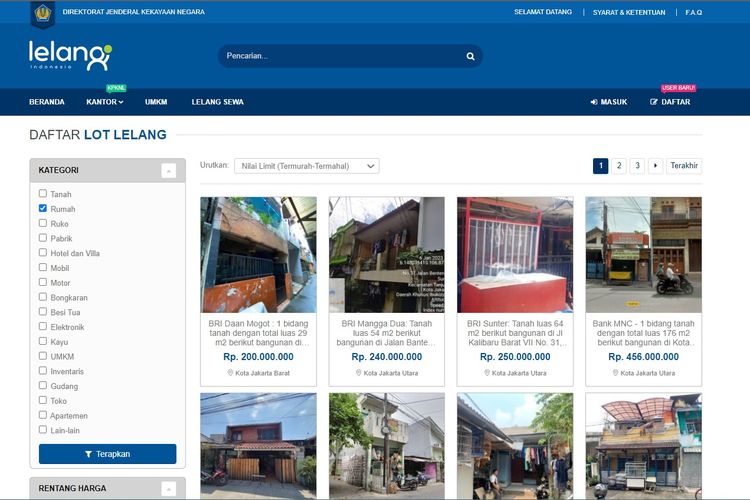The width and height of the screenshot is (750, 500).
Task: Collapse the RENTANG HARGA panel
Action: 168,489
